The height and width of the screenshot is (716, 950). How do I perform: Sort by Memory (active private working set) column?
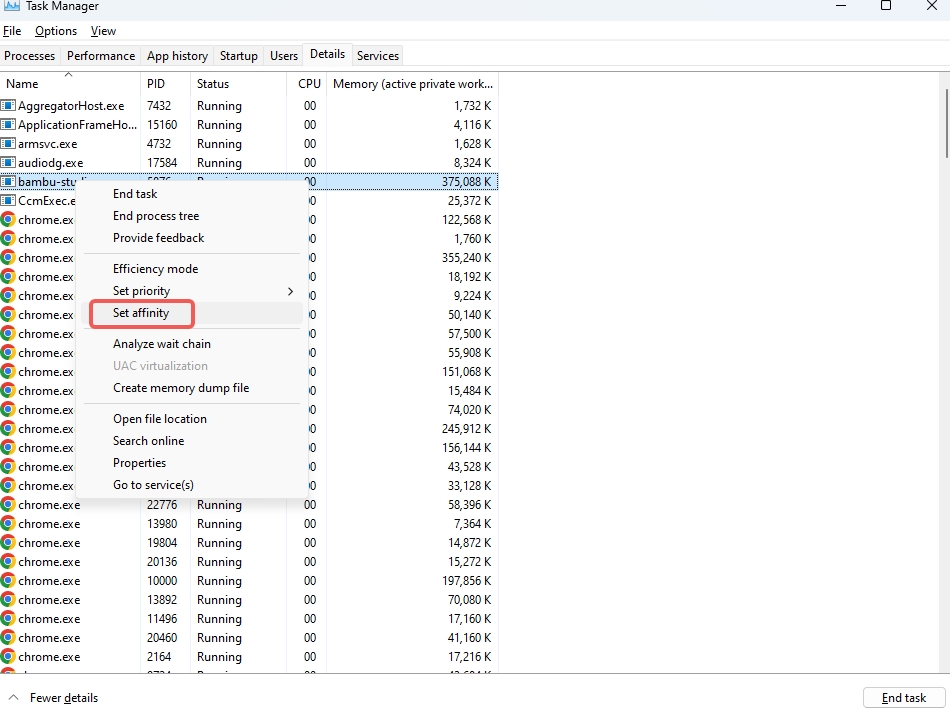[x=413, y=84]
